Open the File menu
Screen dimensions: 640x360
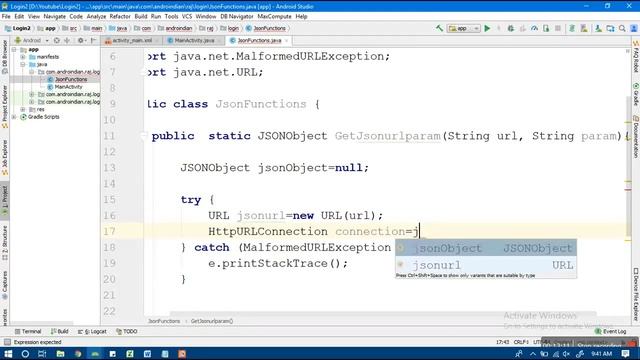tap(6, 16)
